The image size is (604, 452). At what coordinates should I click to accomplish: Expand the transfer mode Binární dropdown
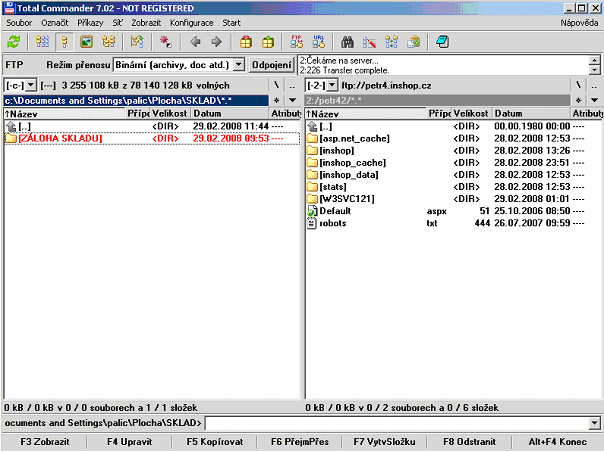coord(239,64)
